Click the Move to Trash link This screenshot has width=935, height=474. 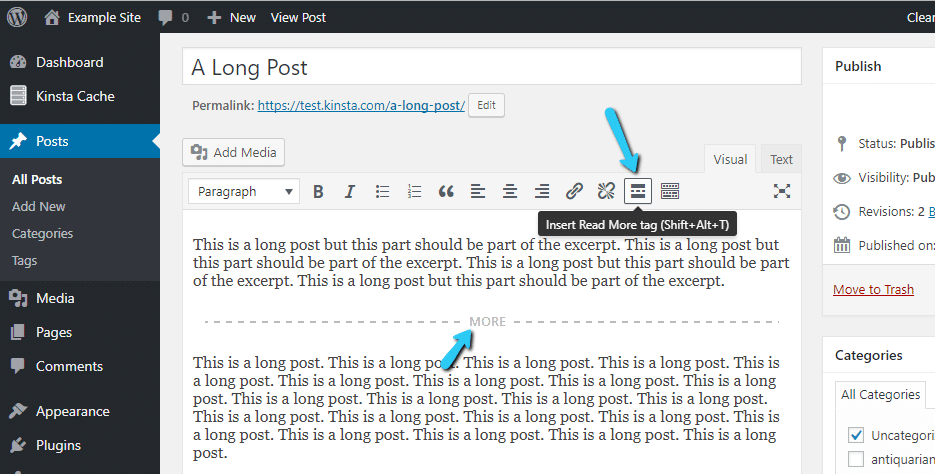click(873, 289)
